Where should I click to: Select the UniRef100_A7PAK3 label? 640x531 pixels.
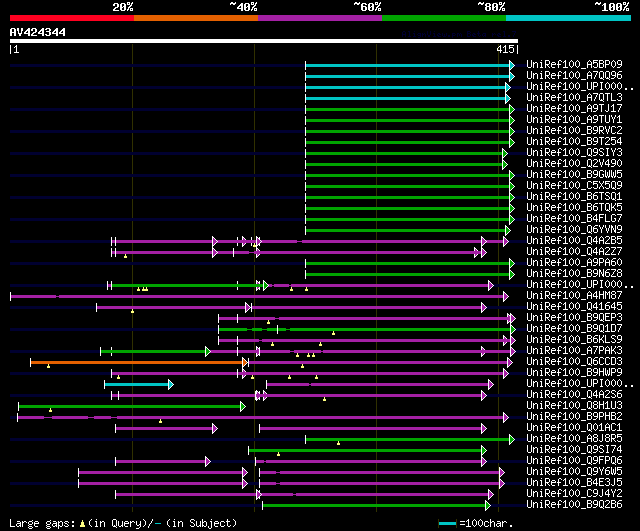(574, 351)
